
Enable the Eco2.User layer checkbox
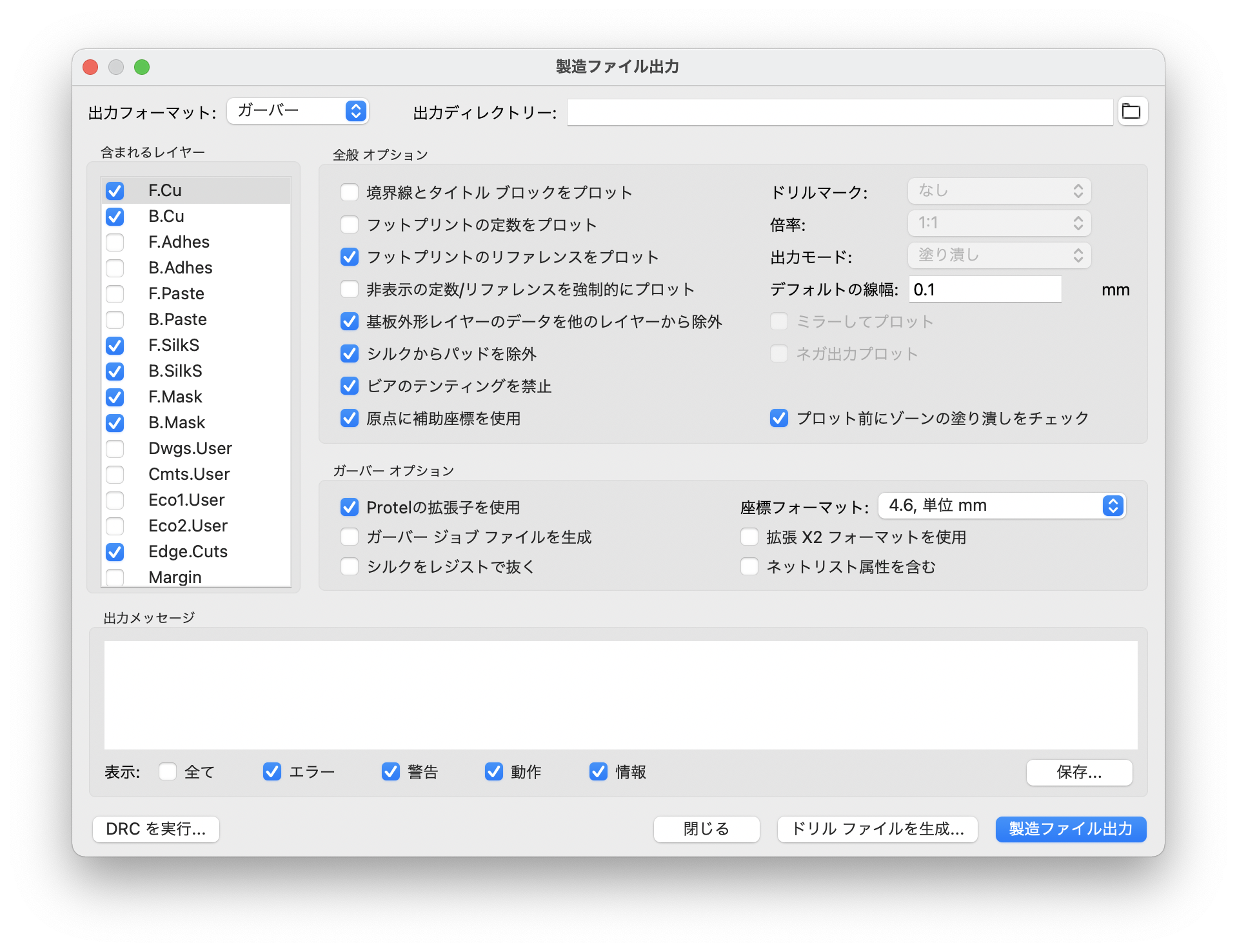coord(115,526)
